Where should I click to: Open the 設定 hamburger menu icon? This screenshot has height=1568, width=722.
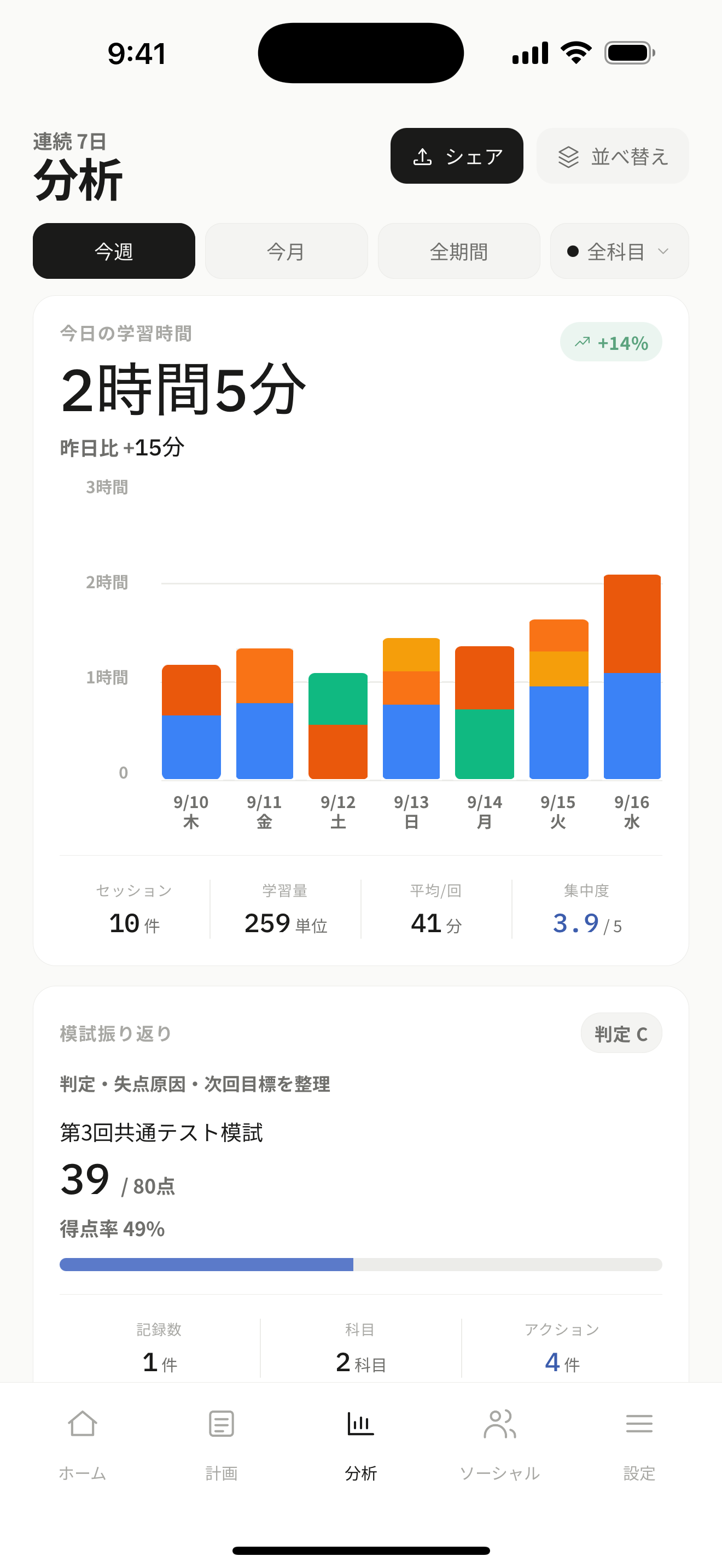(639, 1423)
